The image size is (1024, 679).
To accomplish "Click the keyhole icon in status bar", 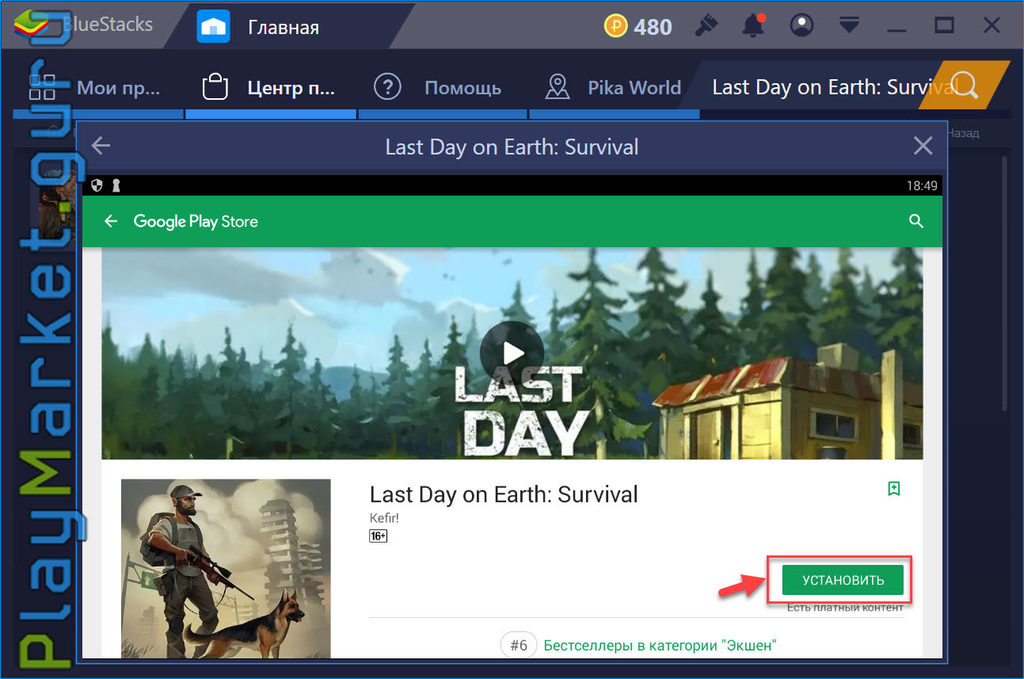I will click(116, 185).
